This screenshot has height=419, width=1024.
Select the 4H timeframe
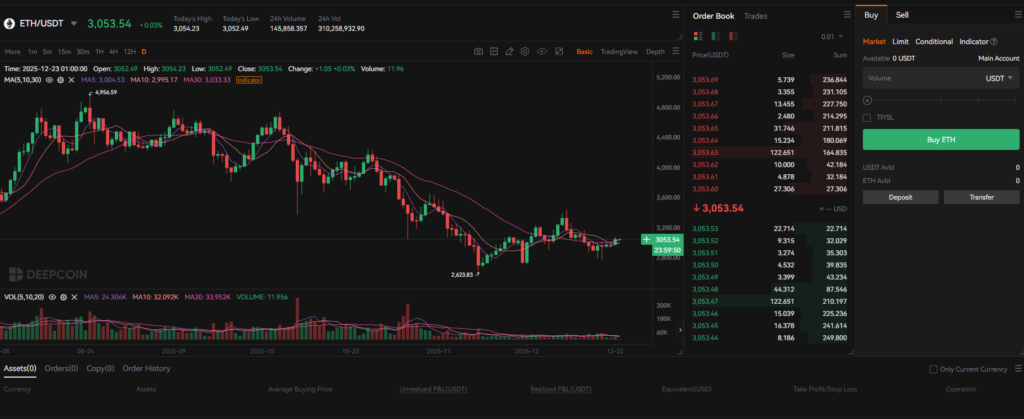point(114,52)
